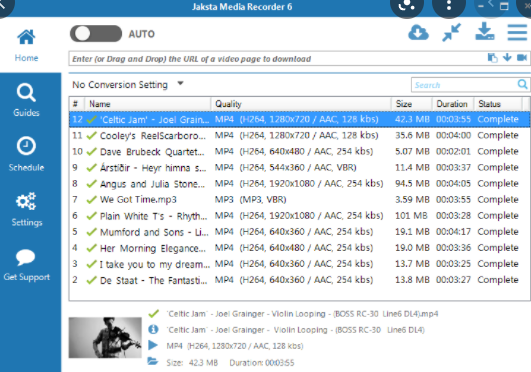Open the file folder icon in details
Screen dimensions: 531x372
point(153,361)
